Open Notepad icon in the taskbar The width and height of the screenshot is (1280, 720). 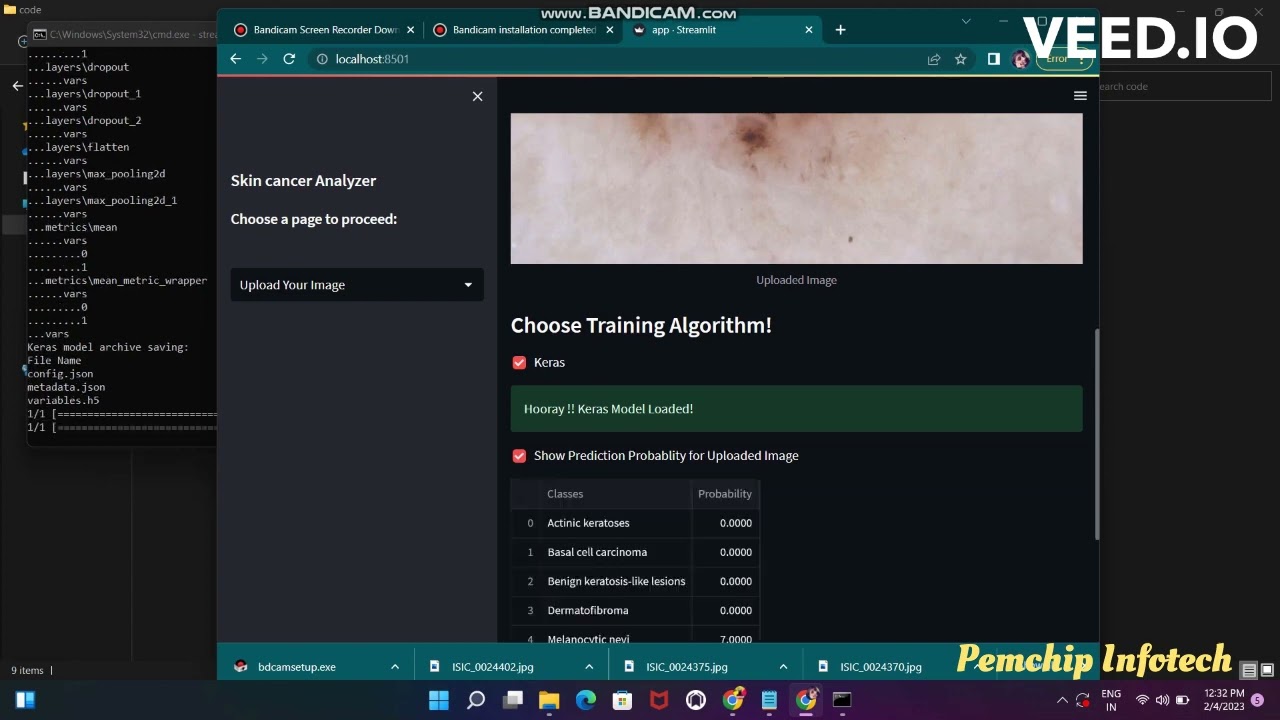coord(769,700)
